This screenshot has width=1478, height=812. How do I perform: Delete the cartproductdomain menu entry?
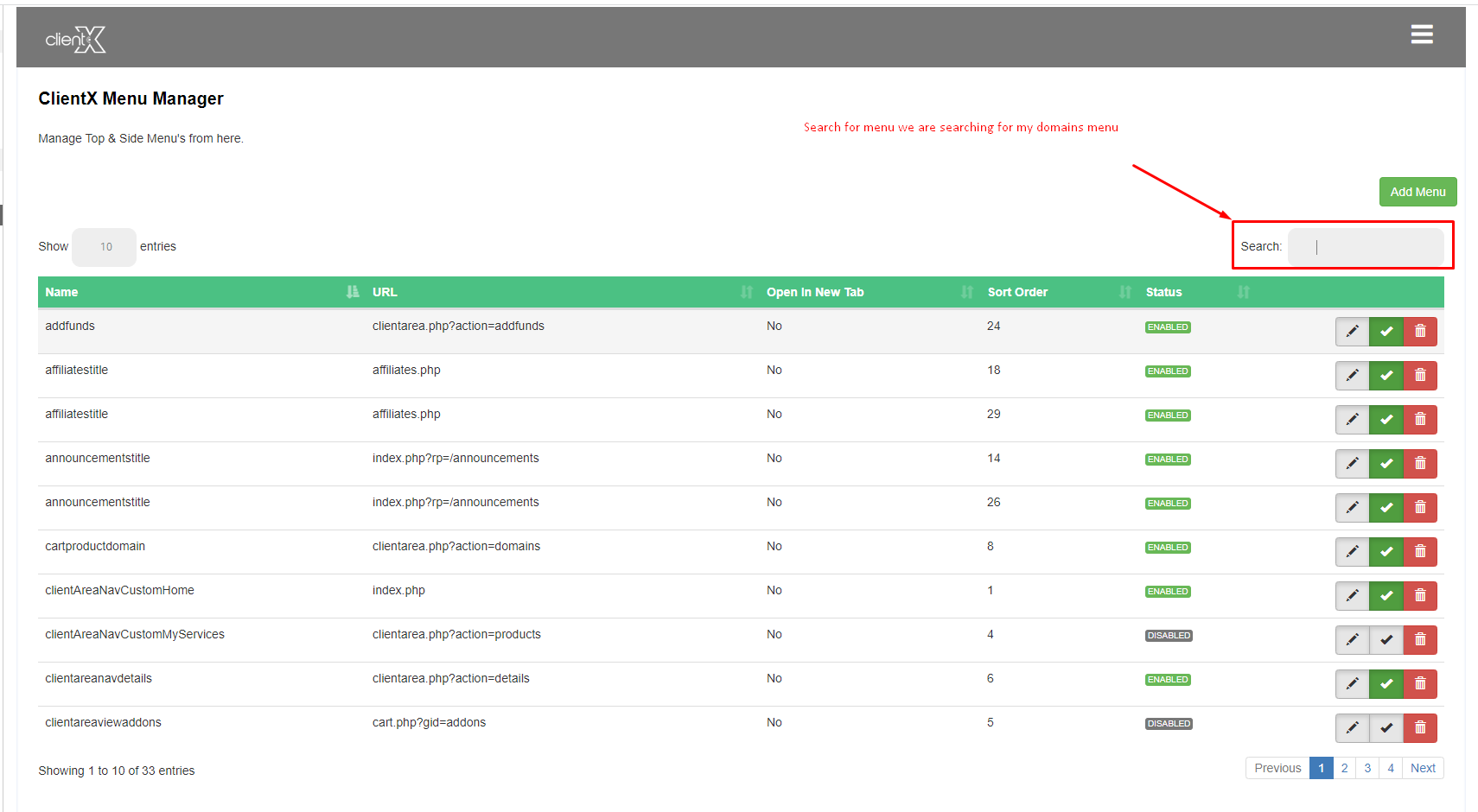click(1420, 552)
